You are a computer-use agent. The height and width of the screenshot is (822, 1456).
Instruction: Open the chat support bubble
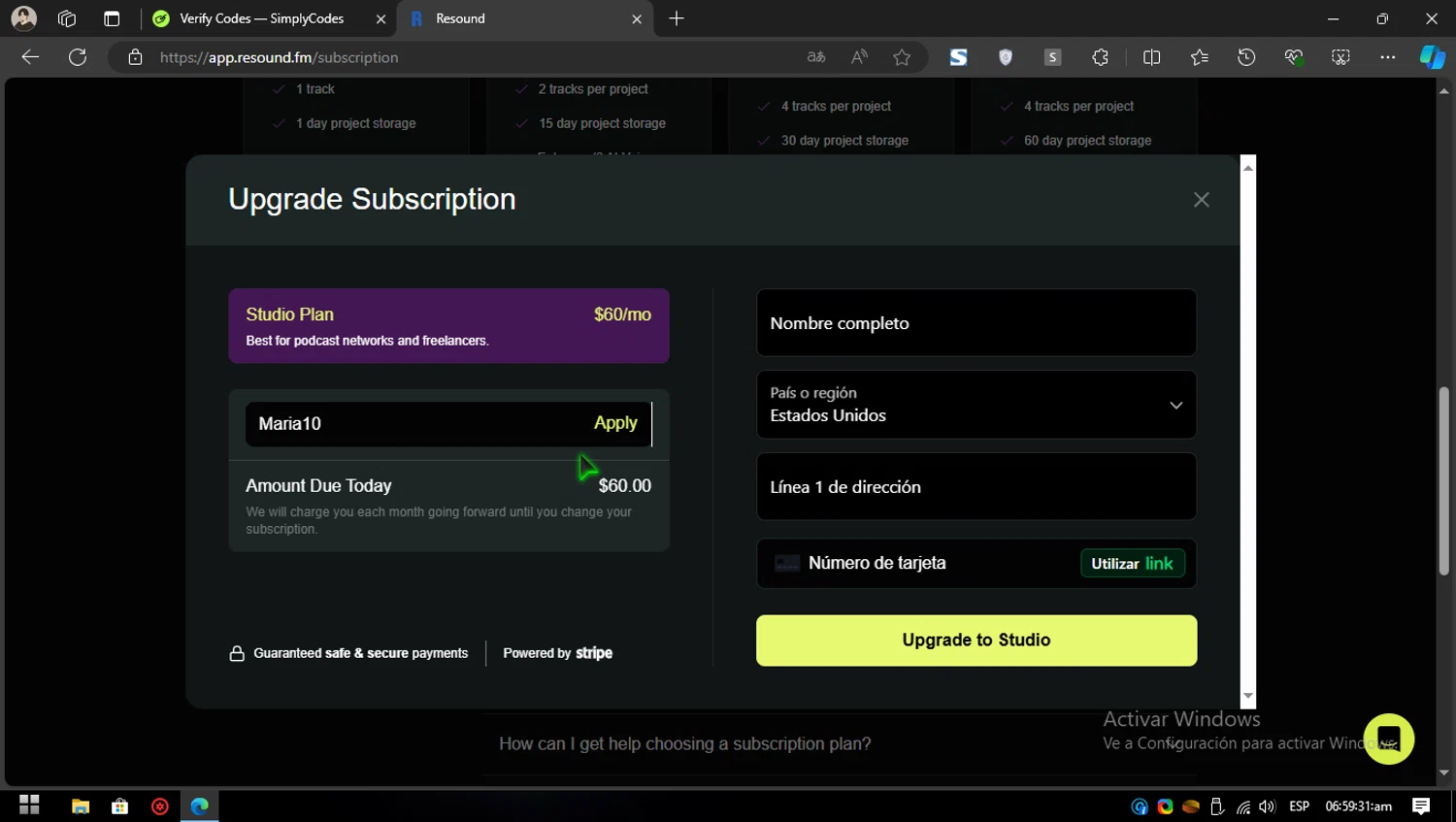[1388, 739]
